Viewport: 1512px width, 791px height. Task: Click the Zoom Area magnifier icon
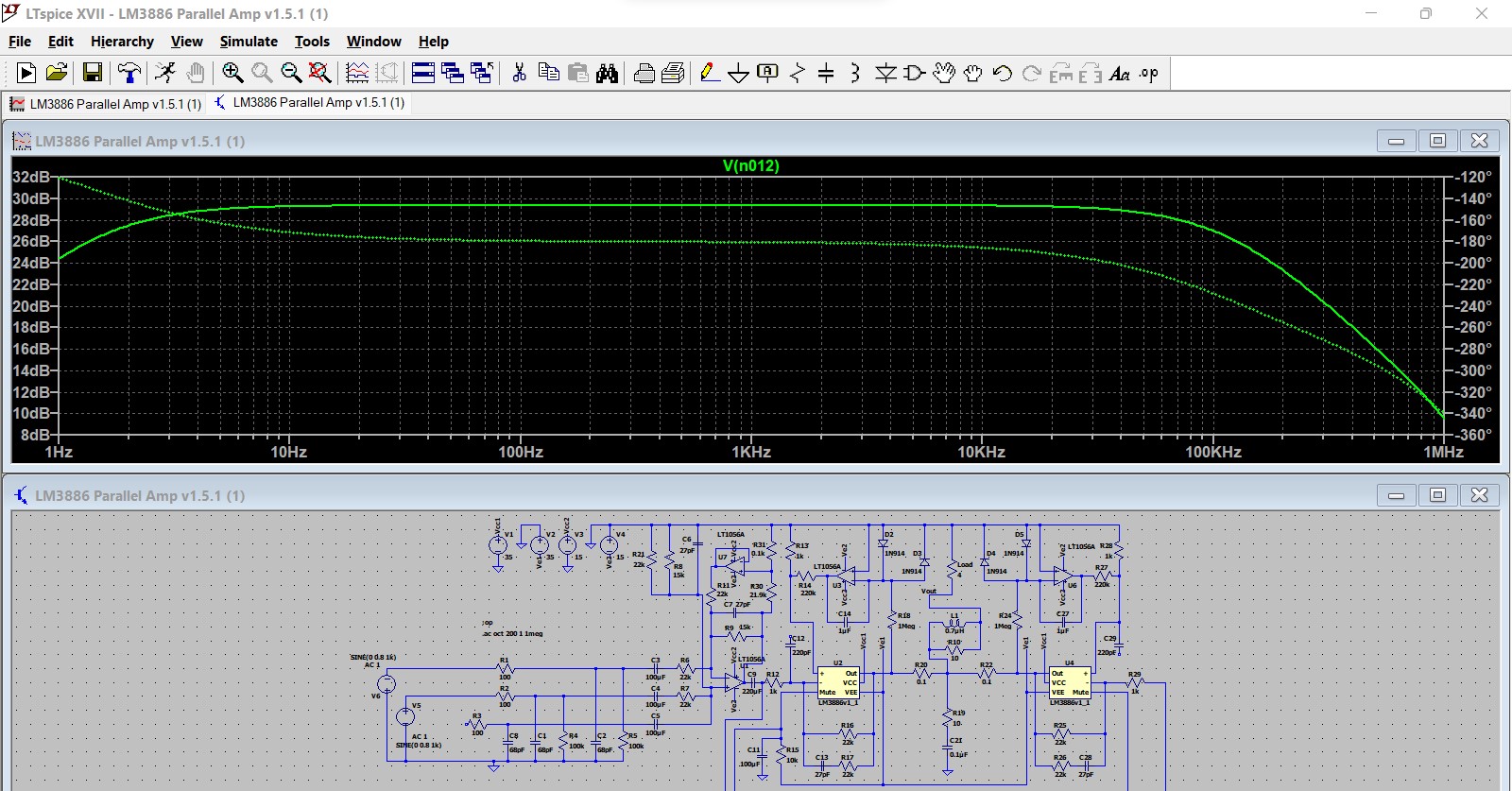[x=262, y=73]
